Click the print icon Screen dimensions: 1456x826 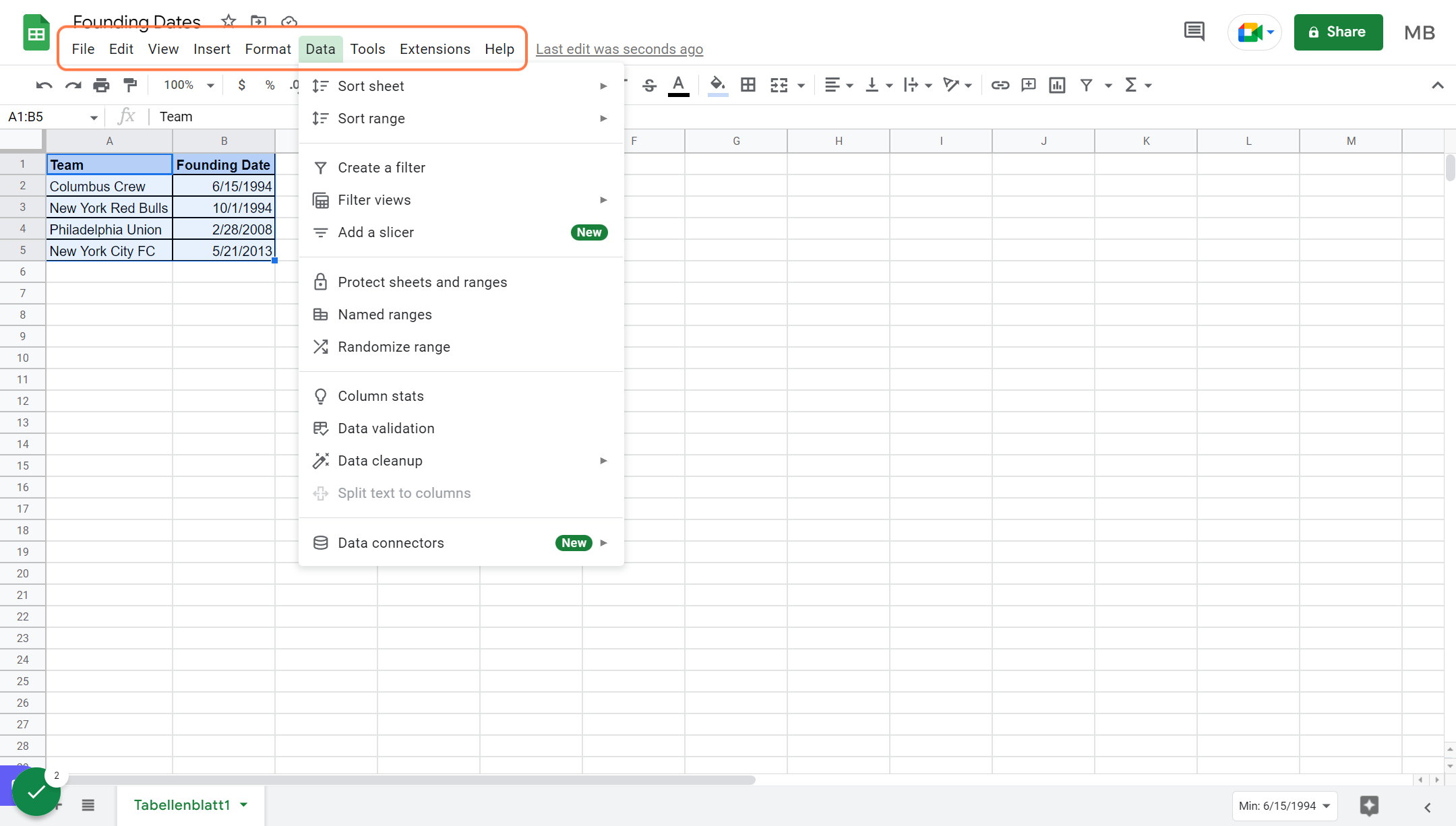coord(101,86)
